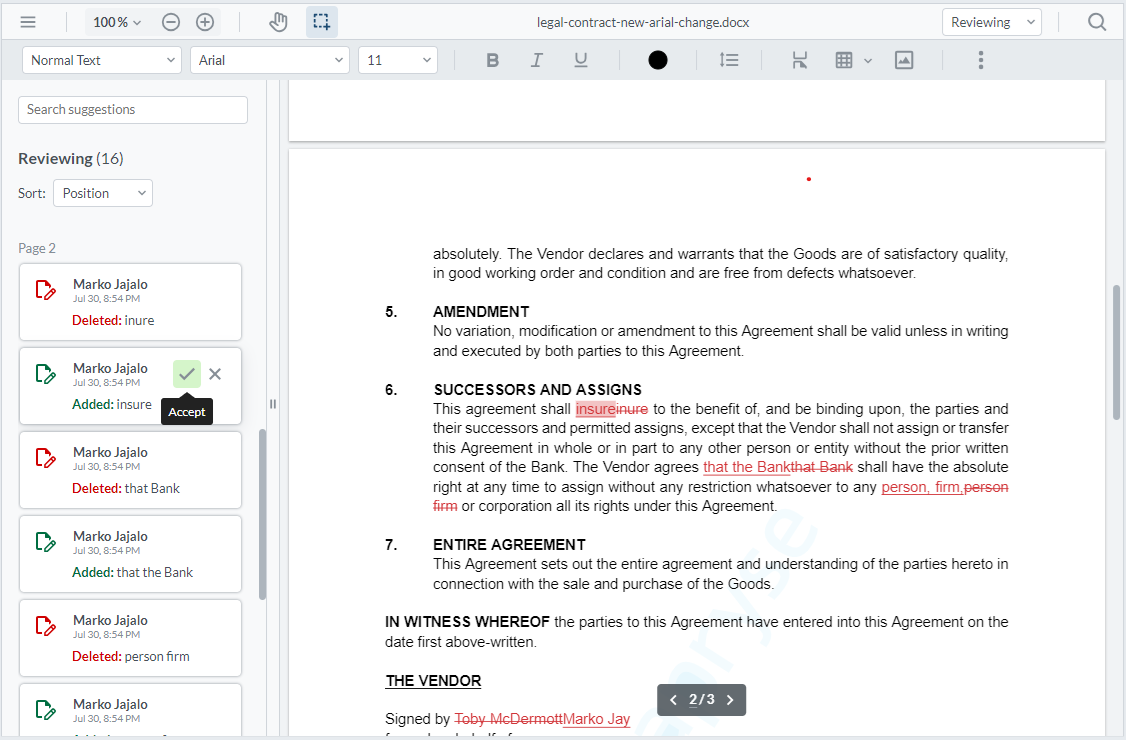Click the sidebar resize handle
Viewport: 1126px width, 740px height.
coord(273,404)
